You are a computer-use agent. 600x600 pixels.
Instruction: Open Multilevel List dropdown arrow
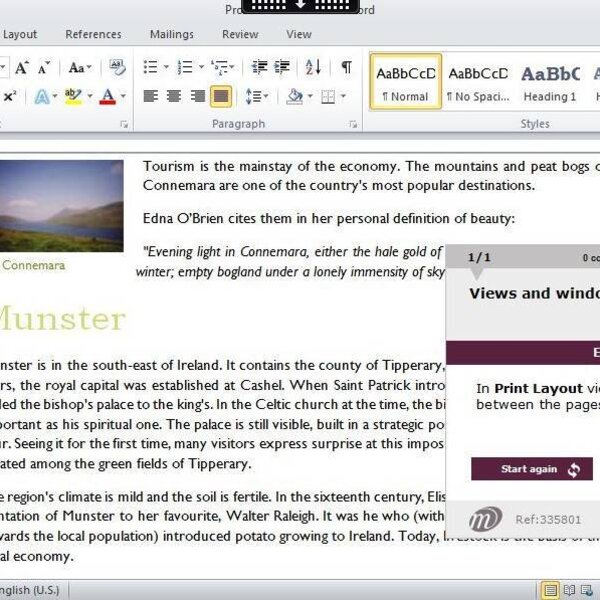point(232,67)
